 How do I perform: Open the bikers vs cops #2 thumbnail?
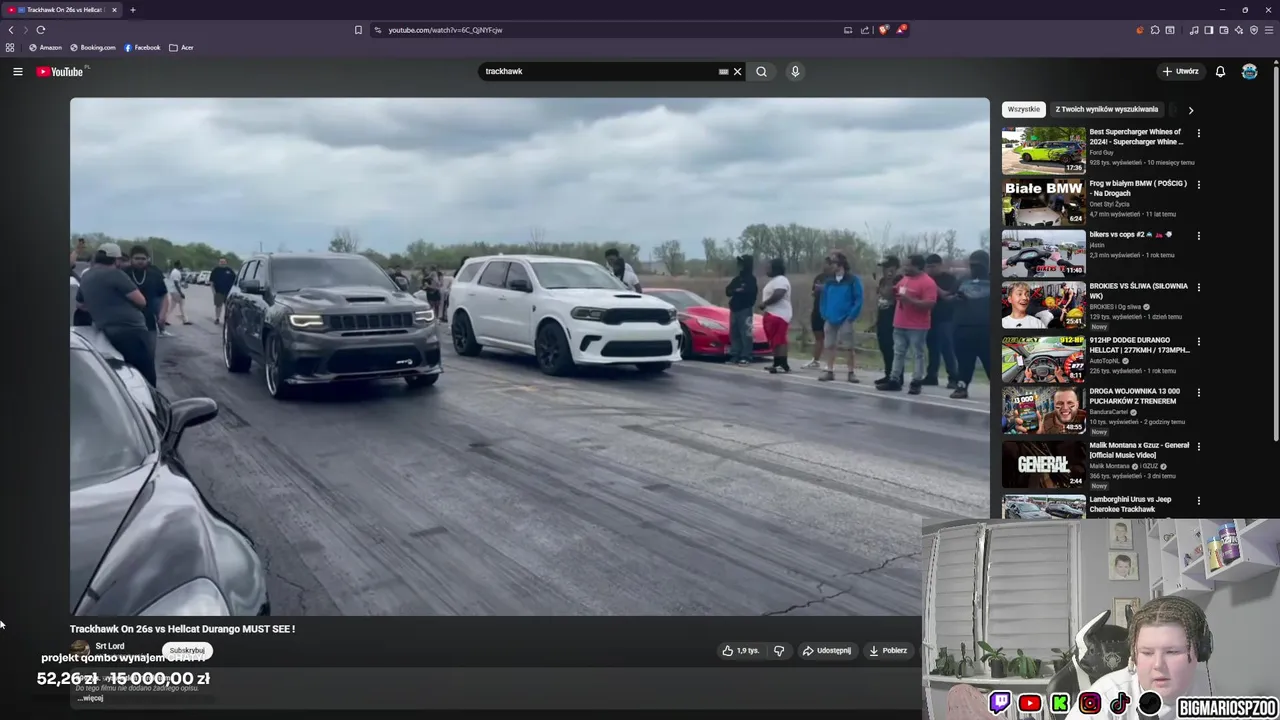click(1043, 253)
